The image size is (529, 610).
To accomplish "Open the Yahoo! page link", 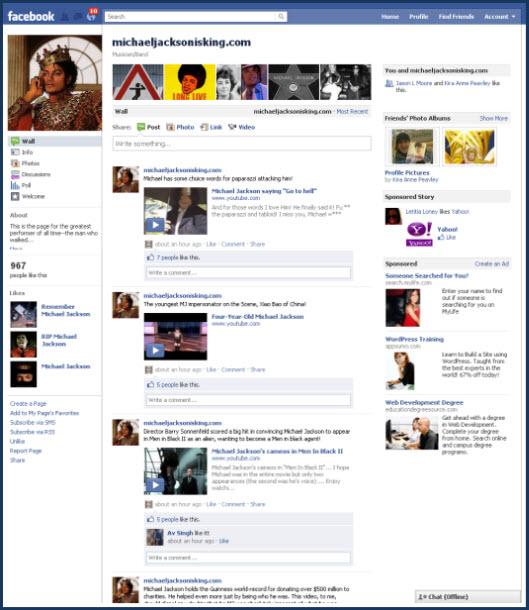I will pyautogui.click(x=447, y=230).
